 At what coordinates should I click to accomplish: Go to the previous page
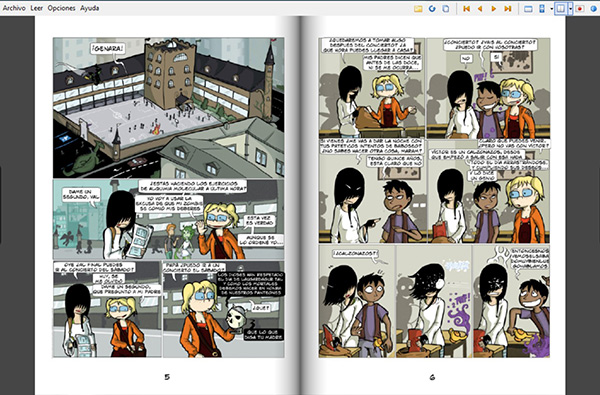[480, 8]
